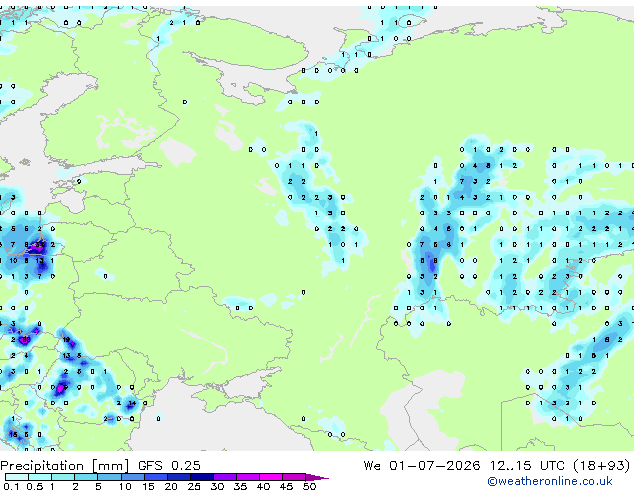Click the 'We 01-07-2026' date text
This screenshot has height=490, width=634.
422,466
